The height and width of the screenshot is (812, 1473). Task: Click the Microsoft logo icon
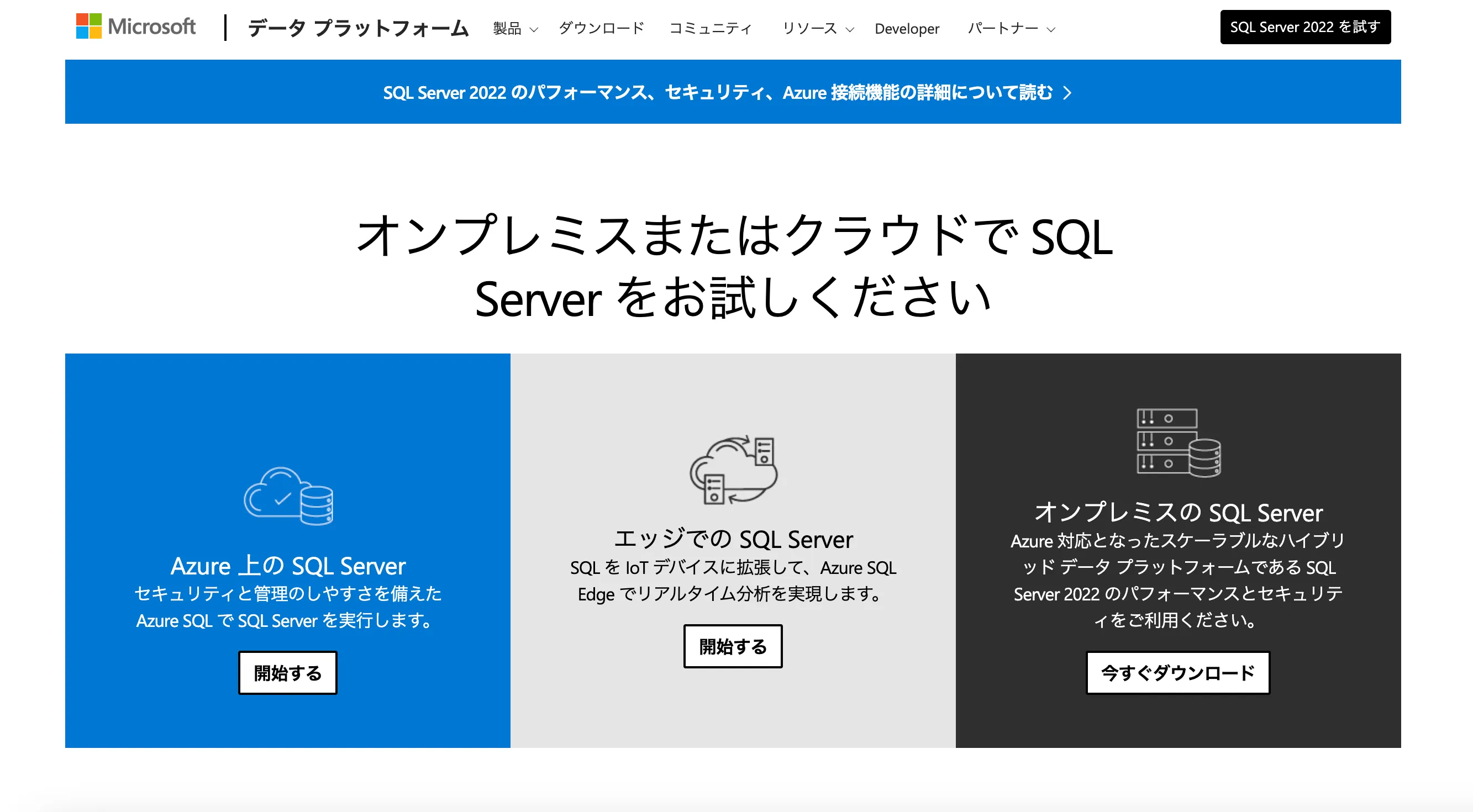pos(88,27)
